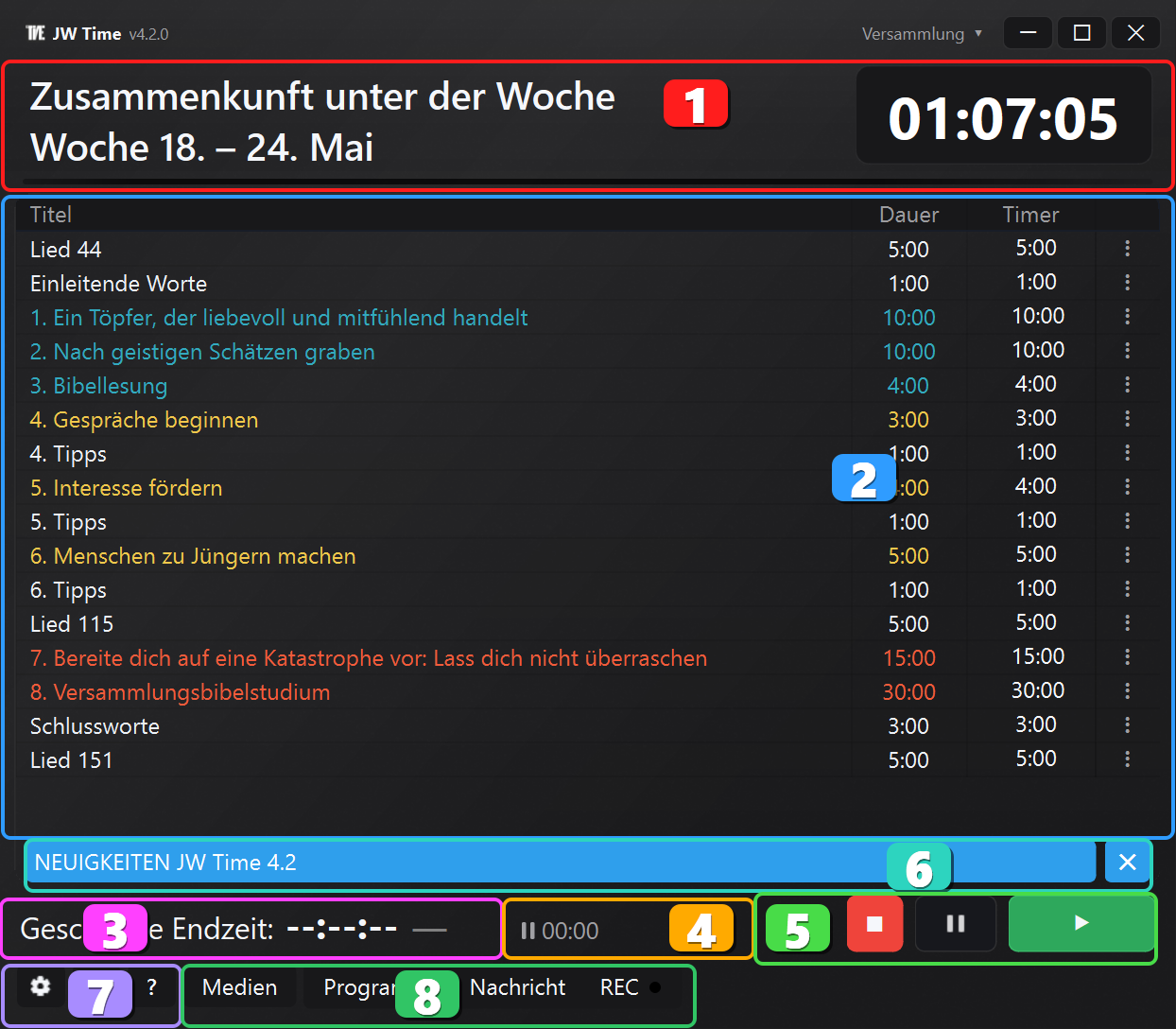
Task: Dismiss the NEUIGKEITEN banner with X
Action: [x=1127, y=862]
